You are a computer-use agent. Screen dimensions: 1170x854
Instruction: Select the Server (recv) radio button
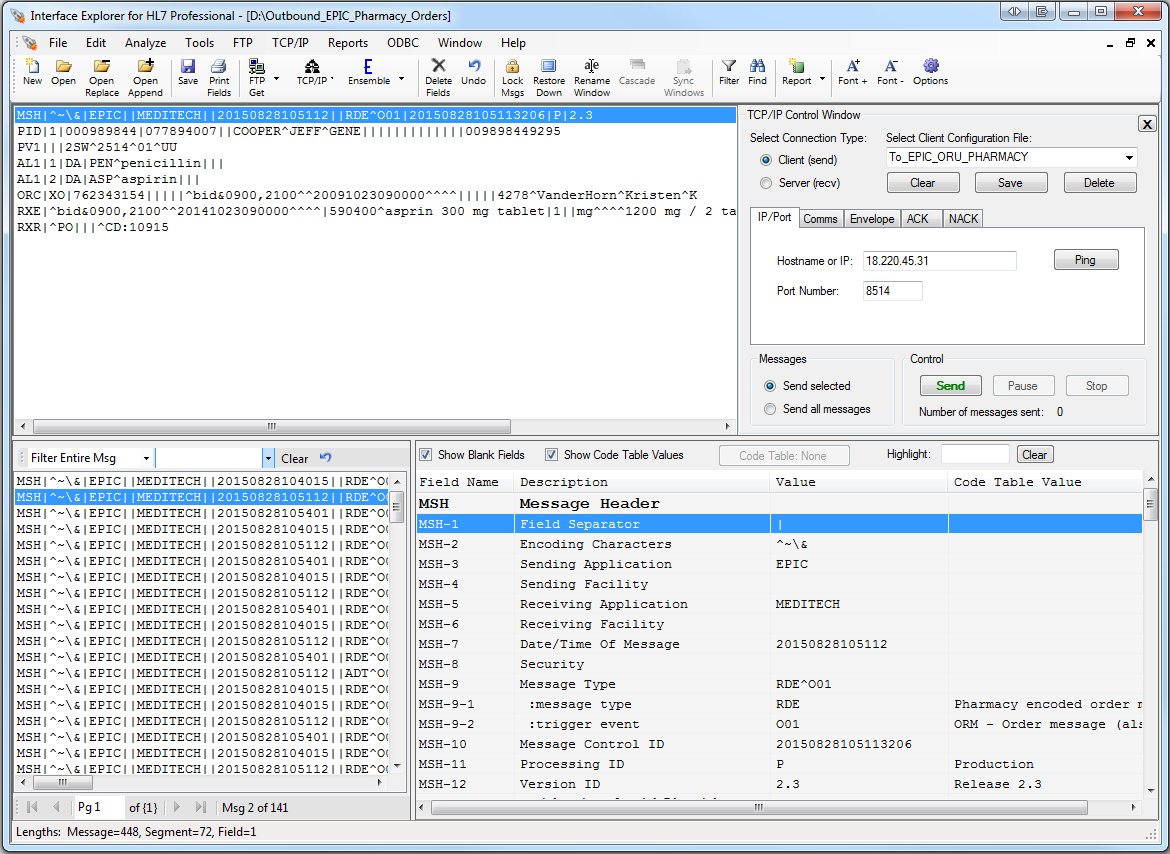click(x=766, y=183)
